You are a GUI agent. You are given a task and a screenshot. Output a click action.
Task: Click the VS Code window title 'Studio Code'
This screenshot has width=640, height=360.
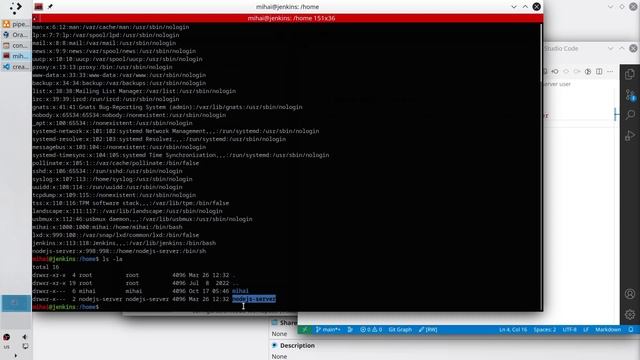pos(561,48)
